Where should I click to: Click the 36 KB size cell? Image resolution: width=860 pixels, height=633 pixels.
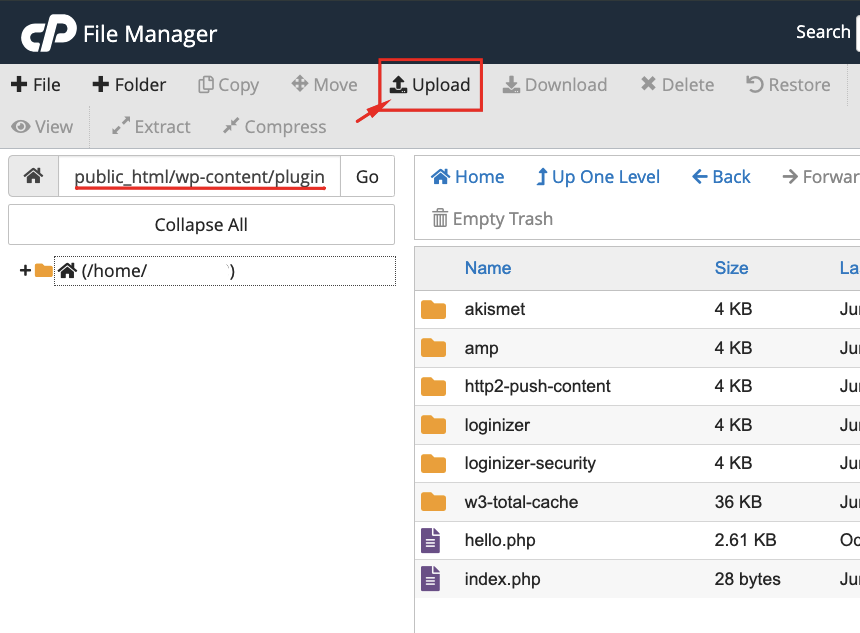[x=738, y=502]
